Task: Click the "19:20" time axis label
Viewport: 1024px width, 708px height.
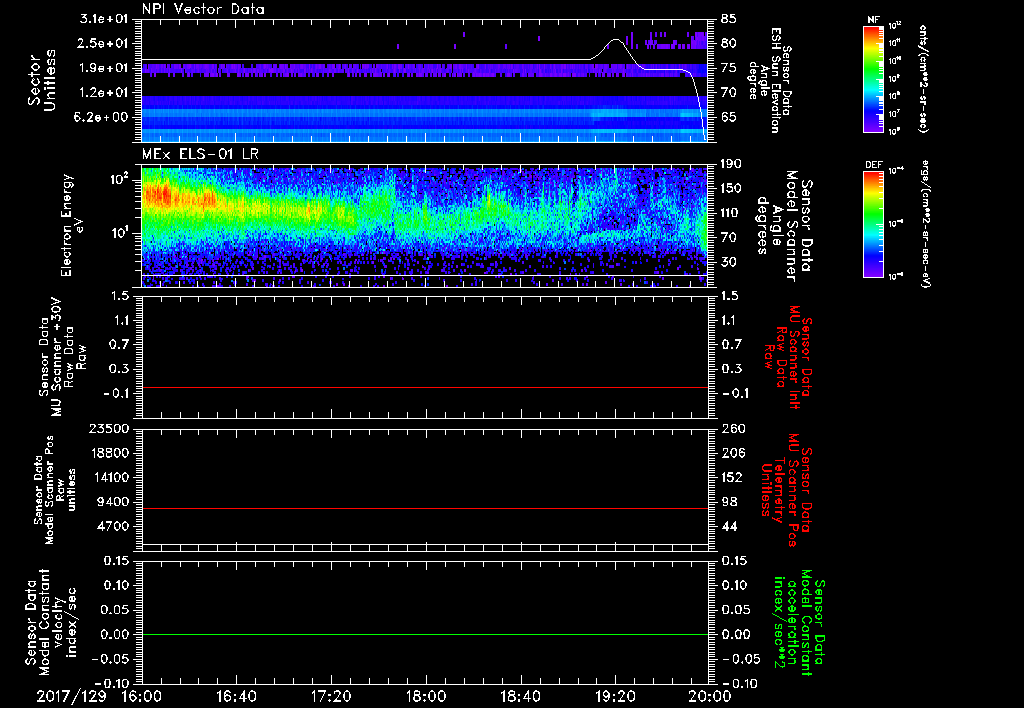Action: 615,696
